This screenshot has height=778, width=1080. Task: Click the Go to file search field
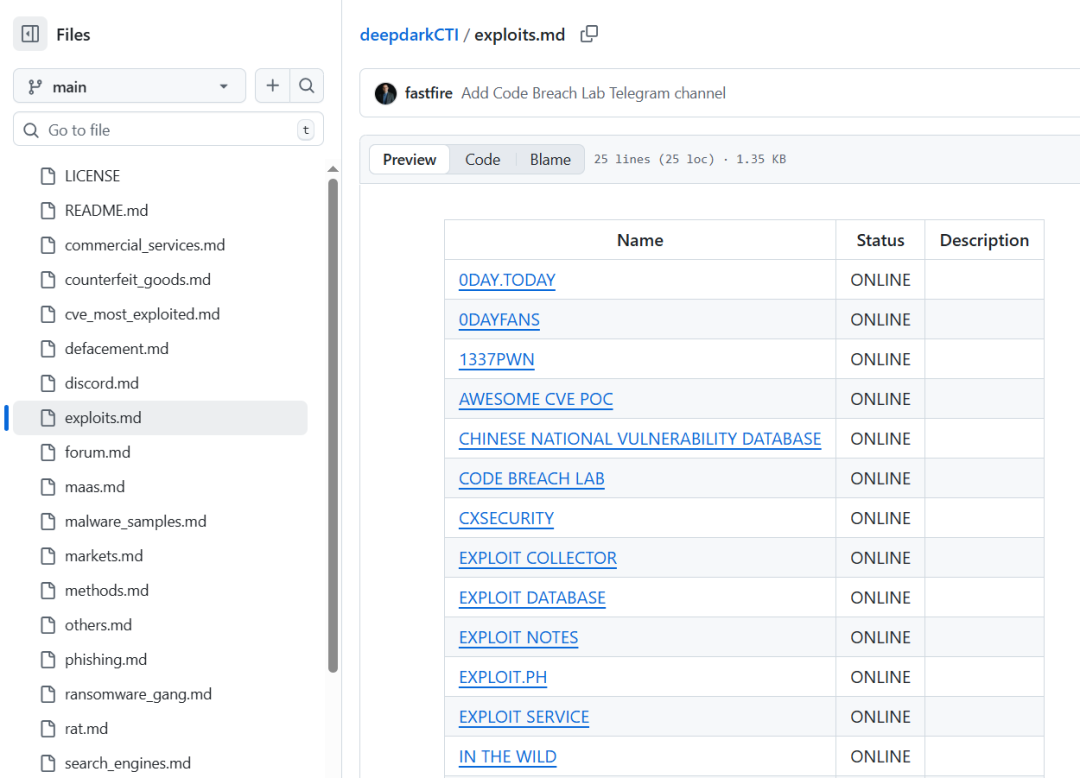point(168,129)
